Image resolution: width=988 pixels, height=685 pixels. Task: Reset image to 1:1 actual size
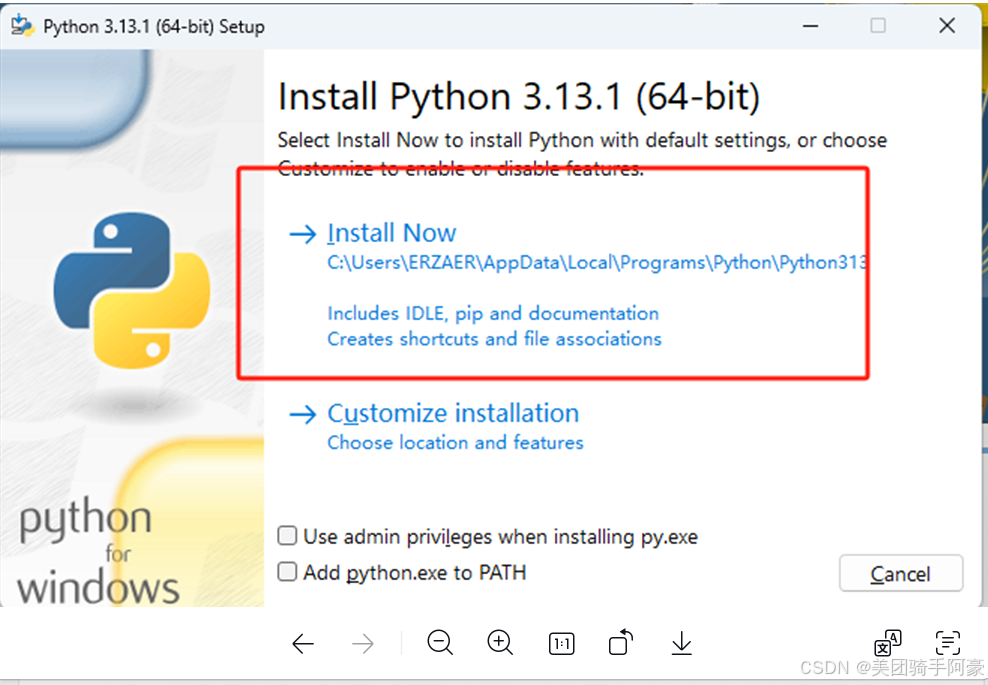(x=561, y=643)
